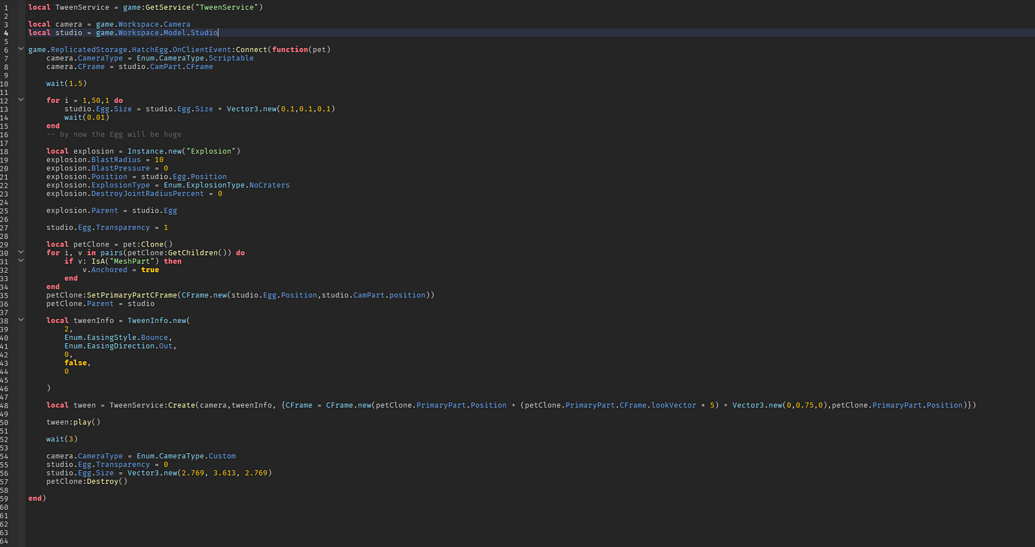
Task: Click 'Instance.new("Explosion")' line
Action: coord(143,151)
